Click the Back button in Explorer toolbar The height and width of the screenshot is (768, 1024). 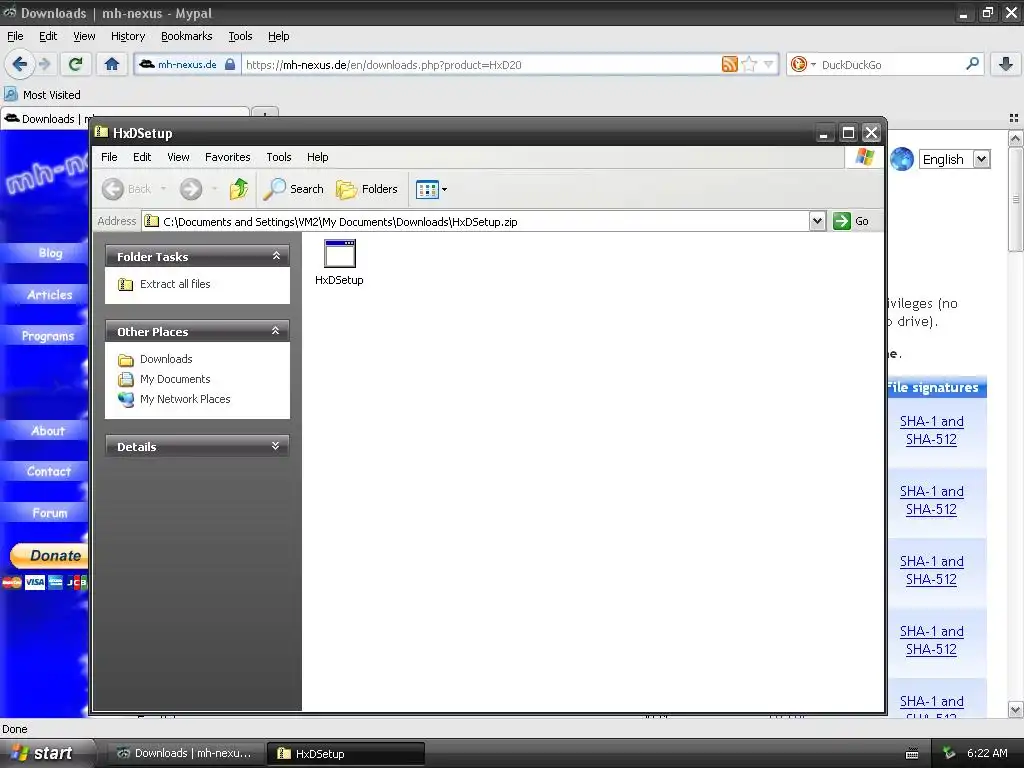127,189
